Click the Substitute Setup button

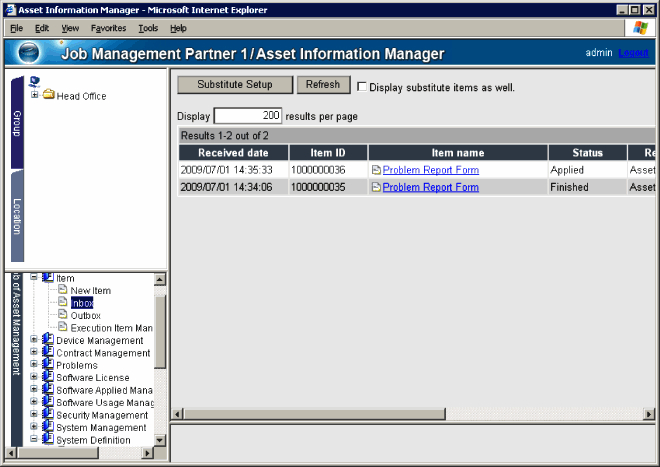click(235, 85)
